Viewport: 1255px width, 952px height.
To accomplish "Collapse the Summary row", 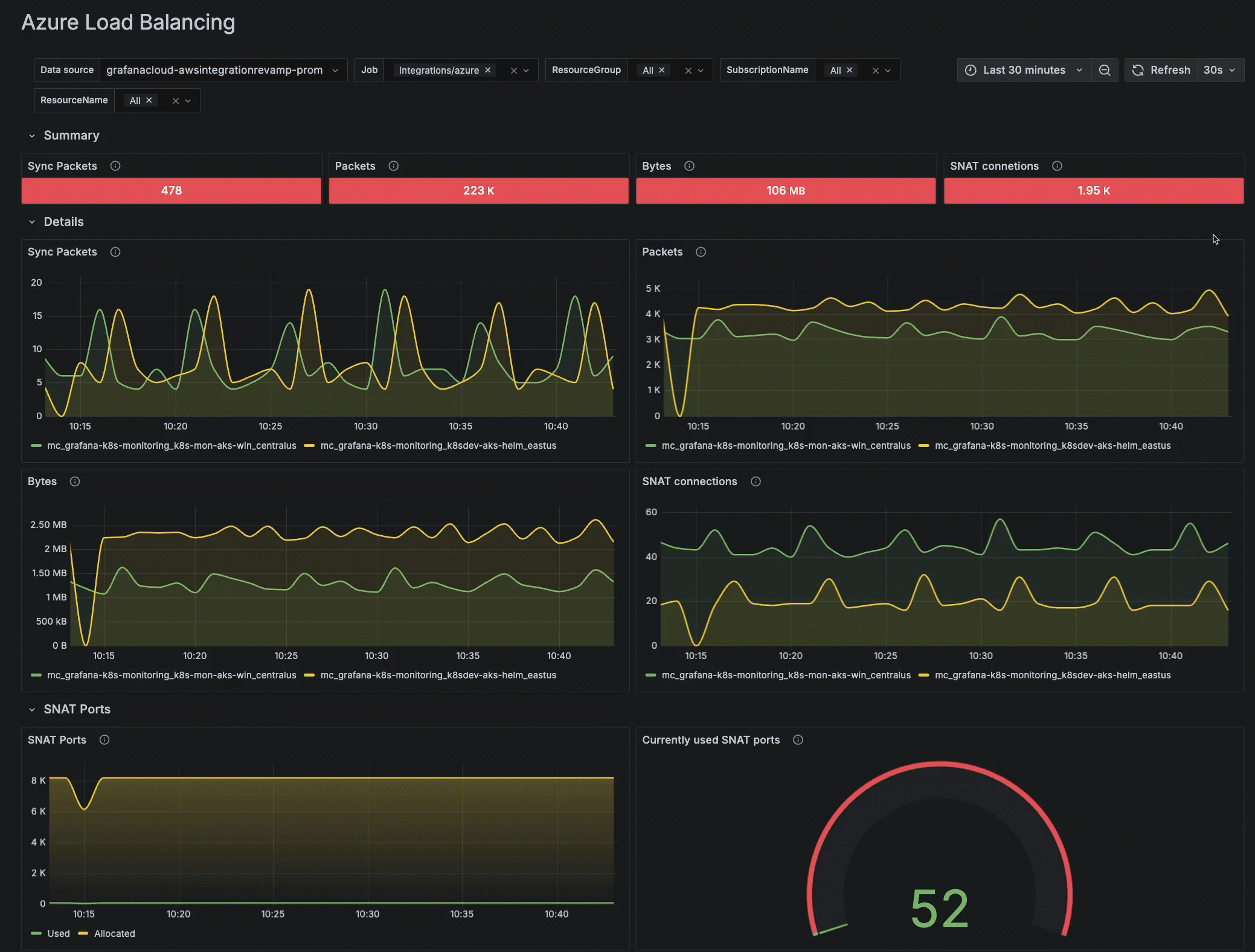I will click(x=32, y=136).
